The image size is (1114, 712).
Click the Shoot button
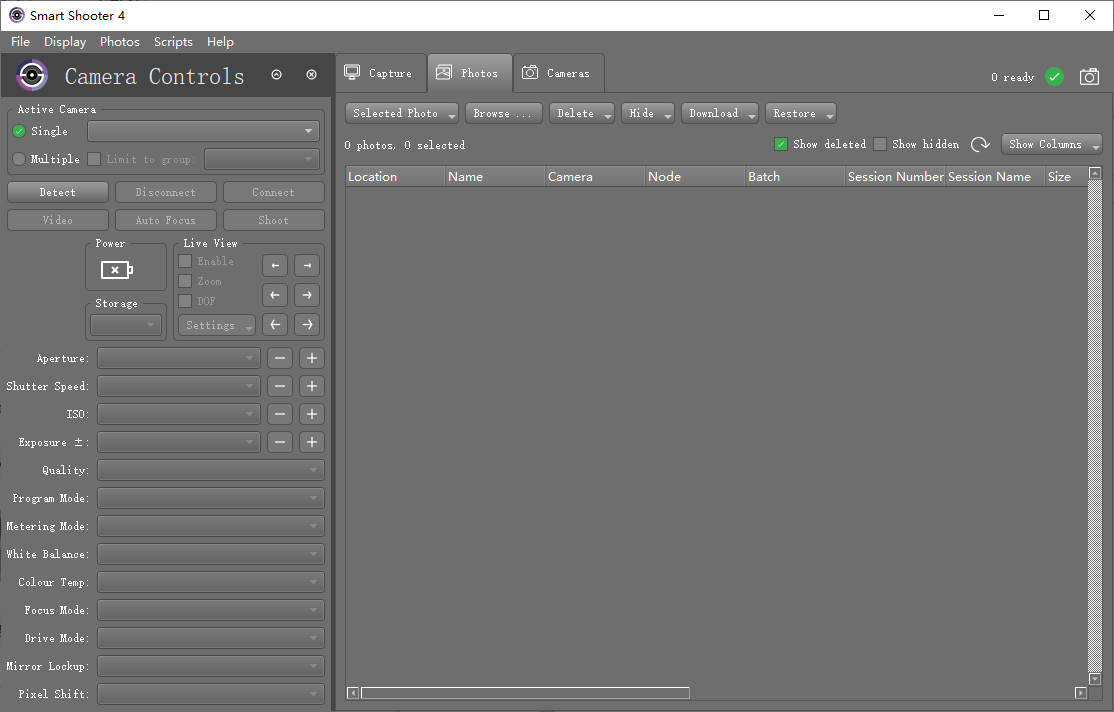pos(274,220)
